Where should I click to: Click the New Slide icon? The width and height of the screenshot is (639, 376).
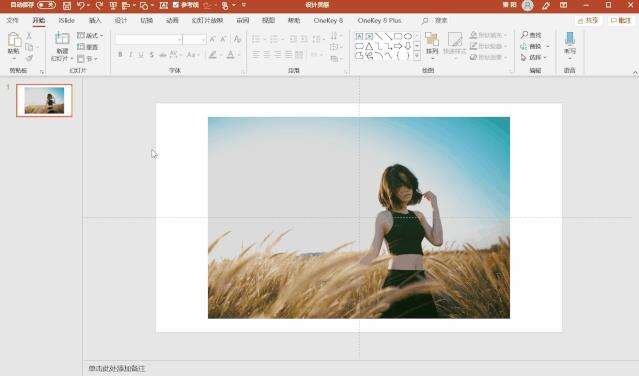[x=62, y=38]
